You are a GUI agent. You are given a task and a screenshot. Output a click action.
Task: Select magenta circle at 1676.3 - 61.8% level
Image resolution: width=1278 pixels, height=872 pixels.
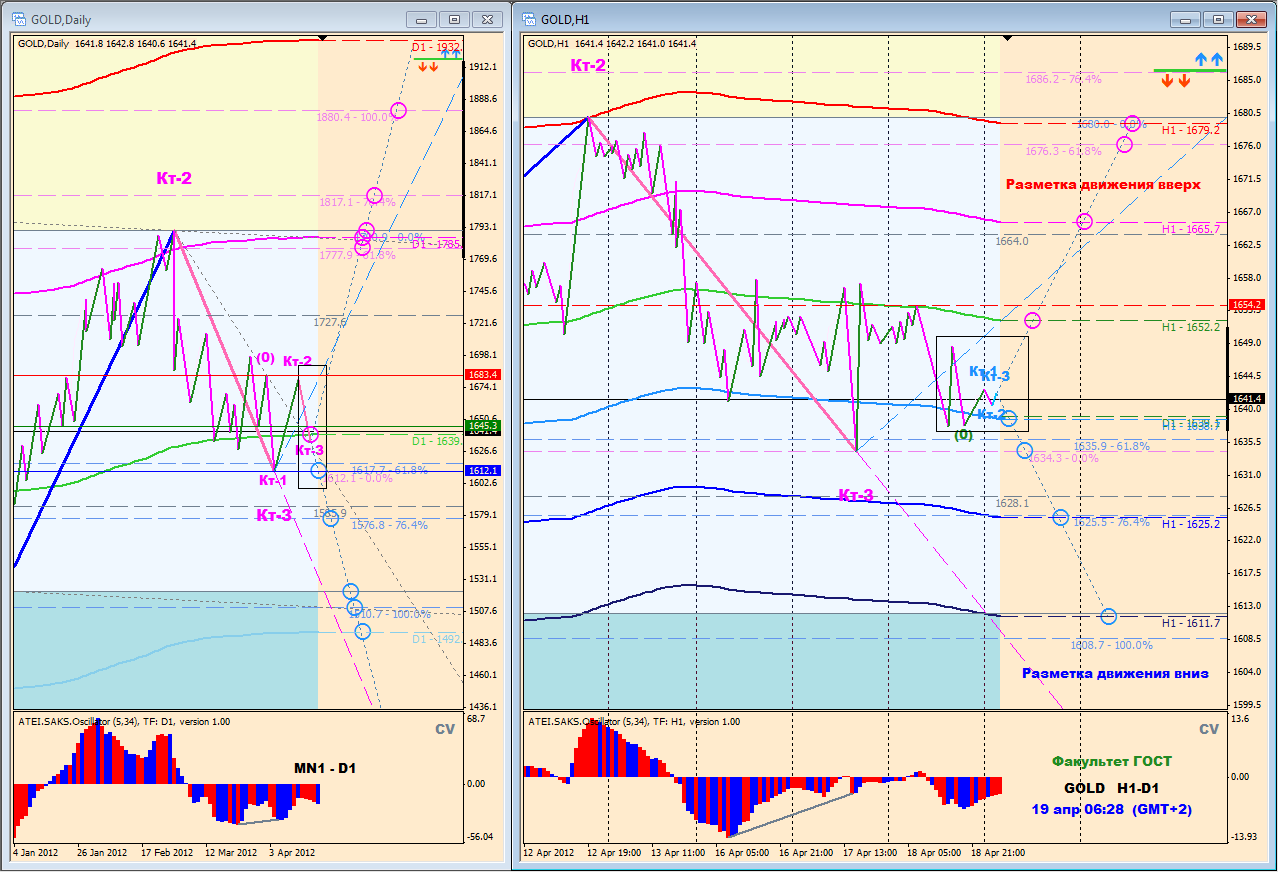tap(1124, 145)
